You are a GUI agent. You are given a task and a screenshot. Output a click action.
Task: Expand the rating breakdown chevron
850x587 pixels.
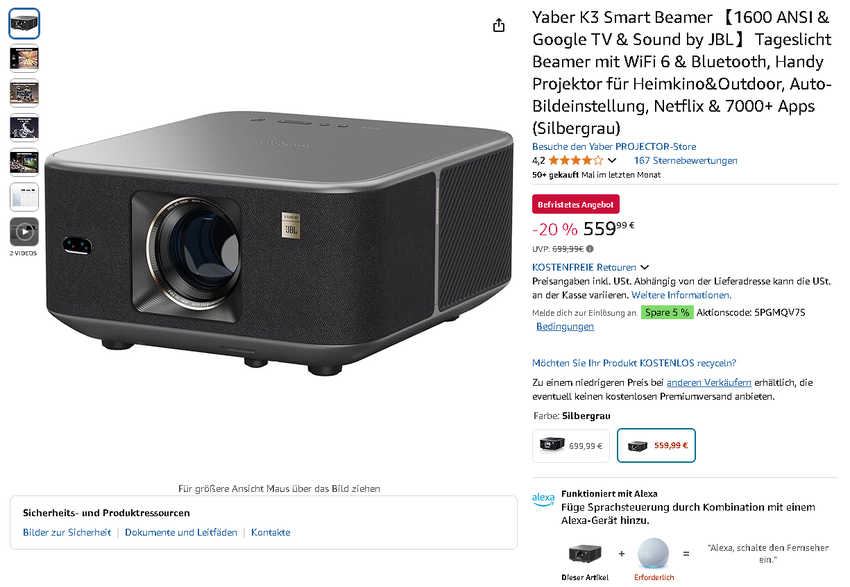pos(612,160)
